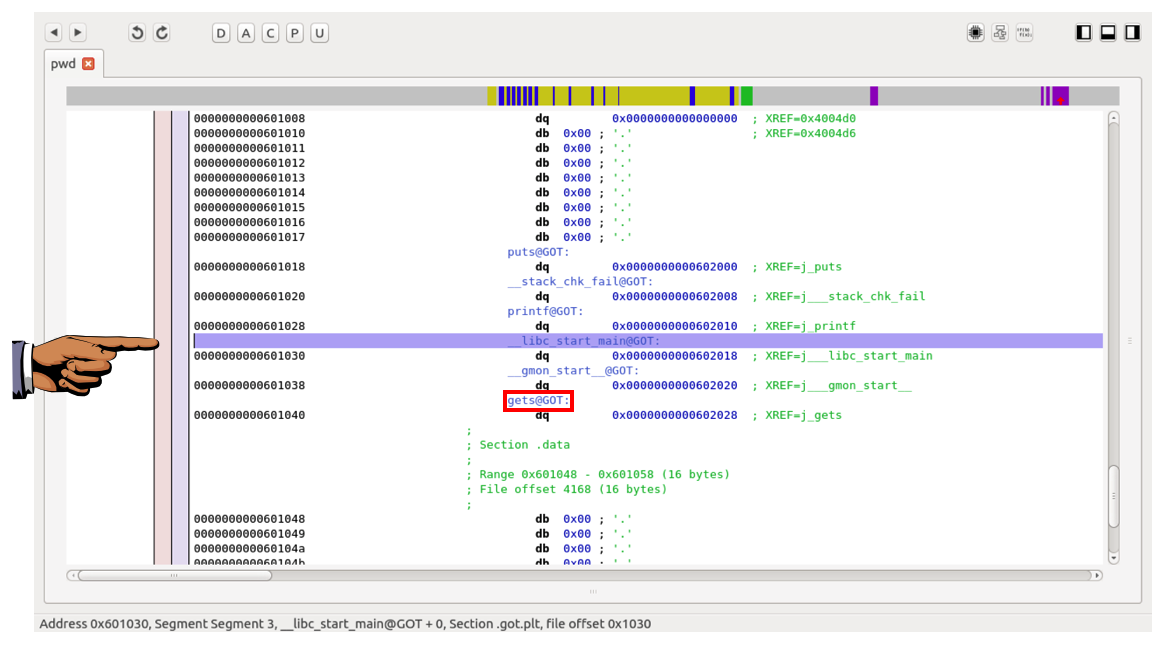Click value 0x0000000000602010
1162x648 pixels.
click(674, 326)
